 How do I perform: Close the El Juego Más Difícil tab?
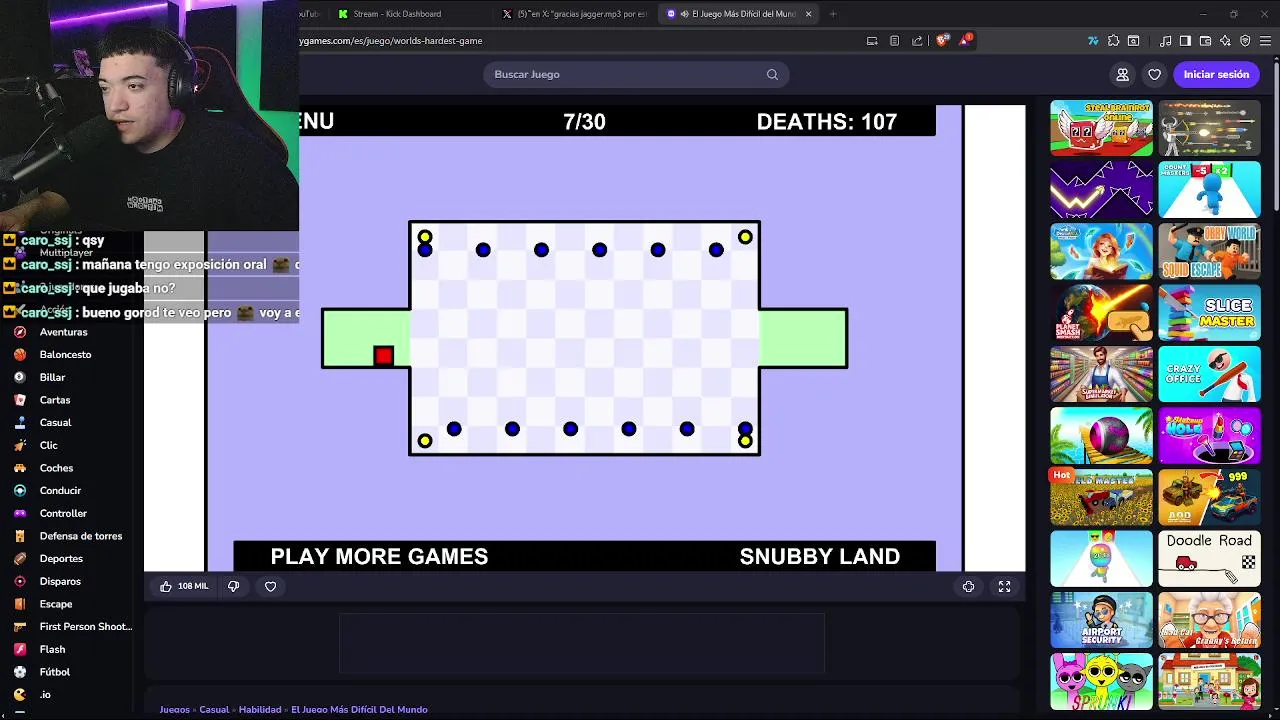808,14
